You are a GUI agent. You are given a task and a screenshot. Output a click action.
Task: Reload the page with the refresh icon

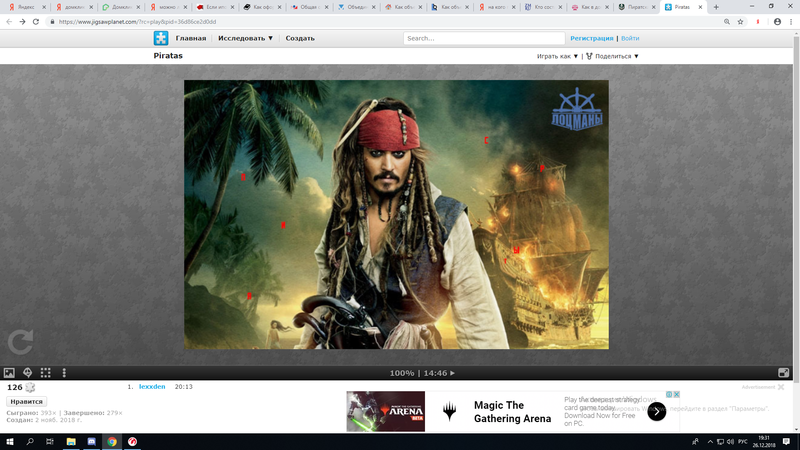pyautogui.click(x=36, y=22)
